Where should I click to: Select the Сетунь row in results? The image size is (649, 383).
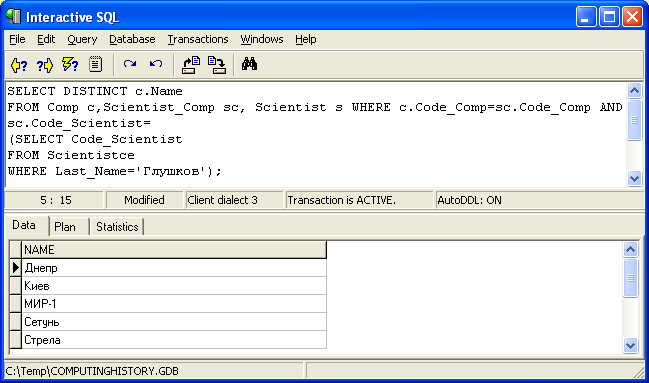tap(174, 322)
